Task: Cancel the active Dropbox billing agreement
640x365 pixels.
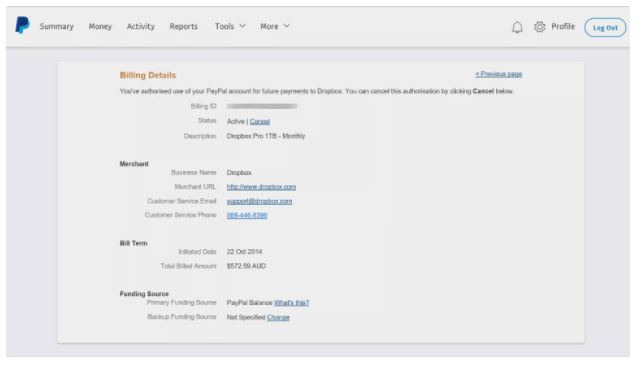Action: tap(260, 122)
